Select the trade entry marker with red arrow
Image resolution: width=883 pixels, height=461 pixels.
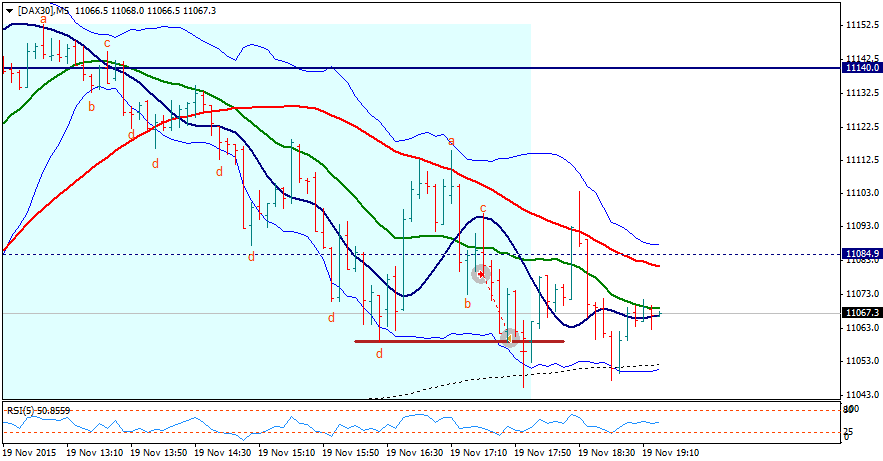(x=481, y=274)
